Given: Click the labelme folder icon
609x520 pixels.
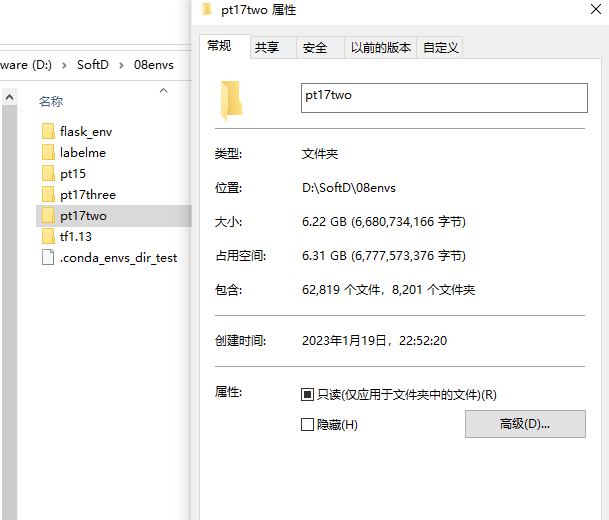Looking at the screenshot, I should 48,152.
